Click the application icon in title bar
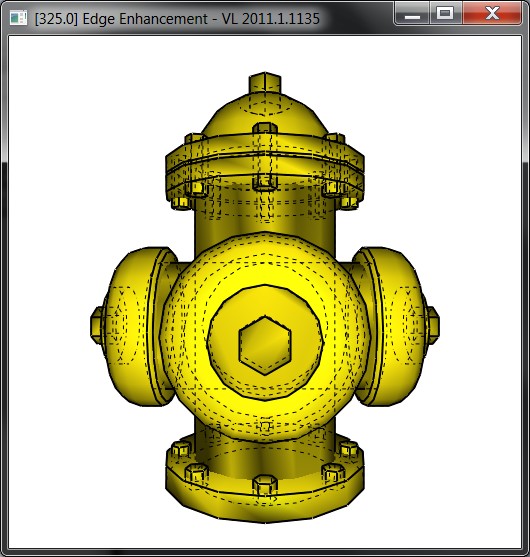The width and height of the screenshot is (530, 557). (18, 18)
